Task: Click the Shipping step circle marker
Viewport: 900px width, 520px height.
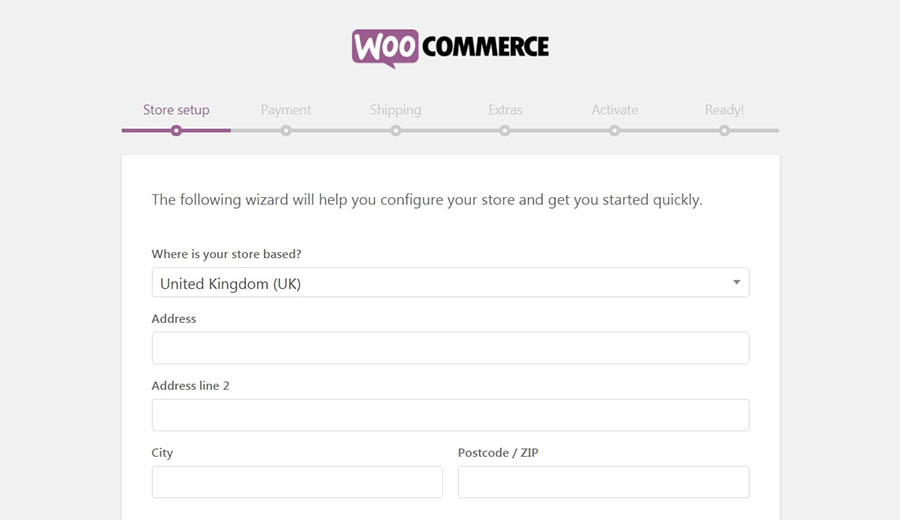Action: 395,131
